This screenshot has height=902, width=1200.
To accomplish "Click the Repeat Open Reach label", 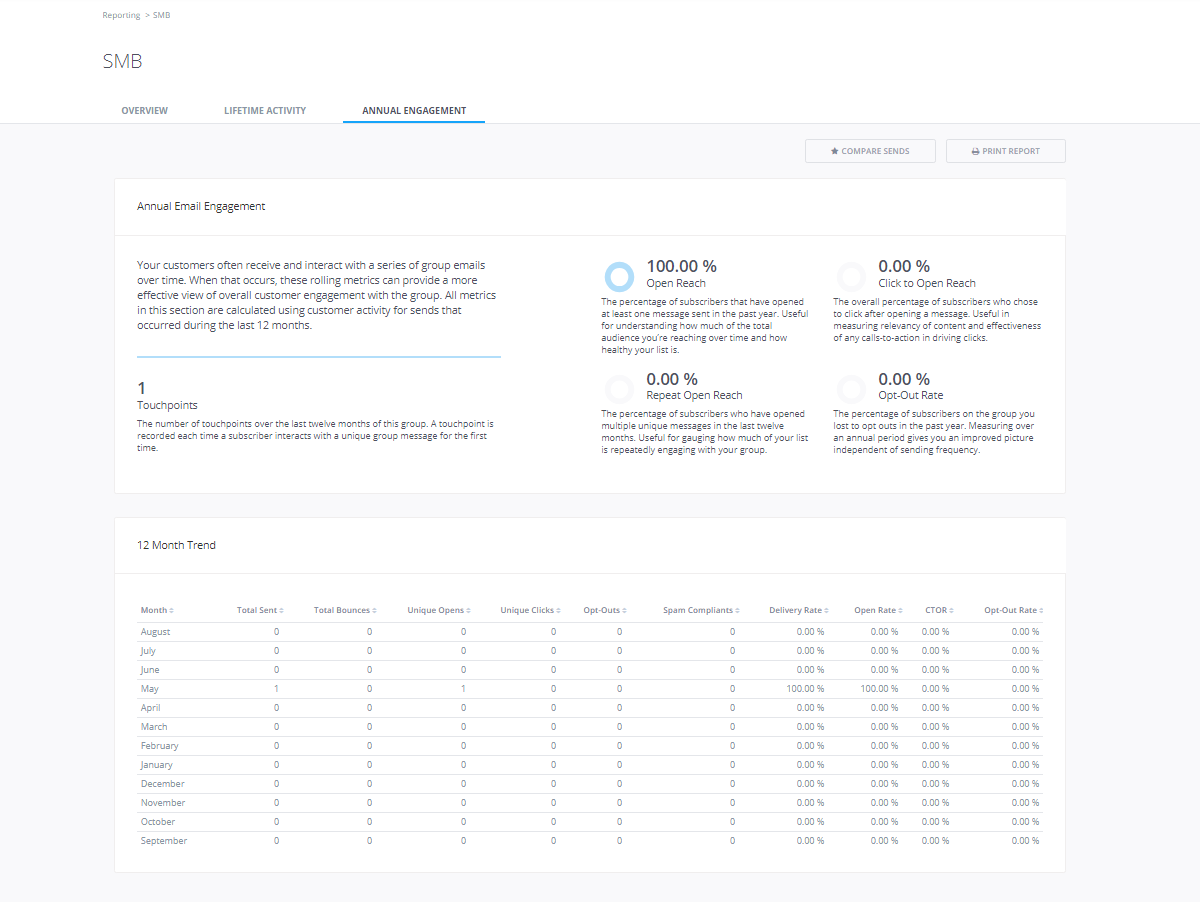I will point(695,395).
